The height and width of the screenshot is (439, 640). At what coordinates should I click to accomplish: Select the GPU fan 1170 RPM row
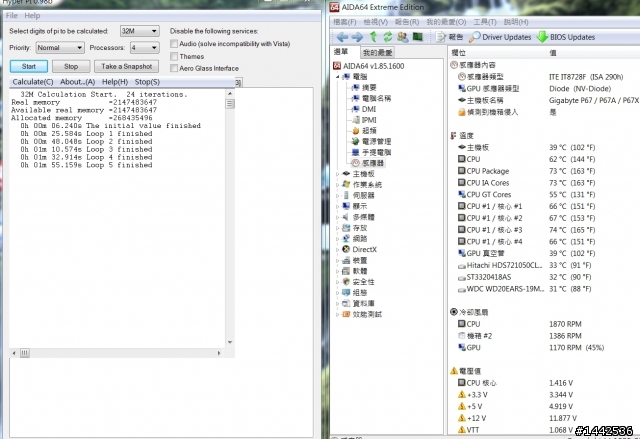point(544,348)
